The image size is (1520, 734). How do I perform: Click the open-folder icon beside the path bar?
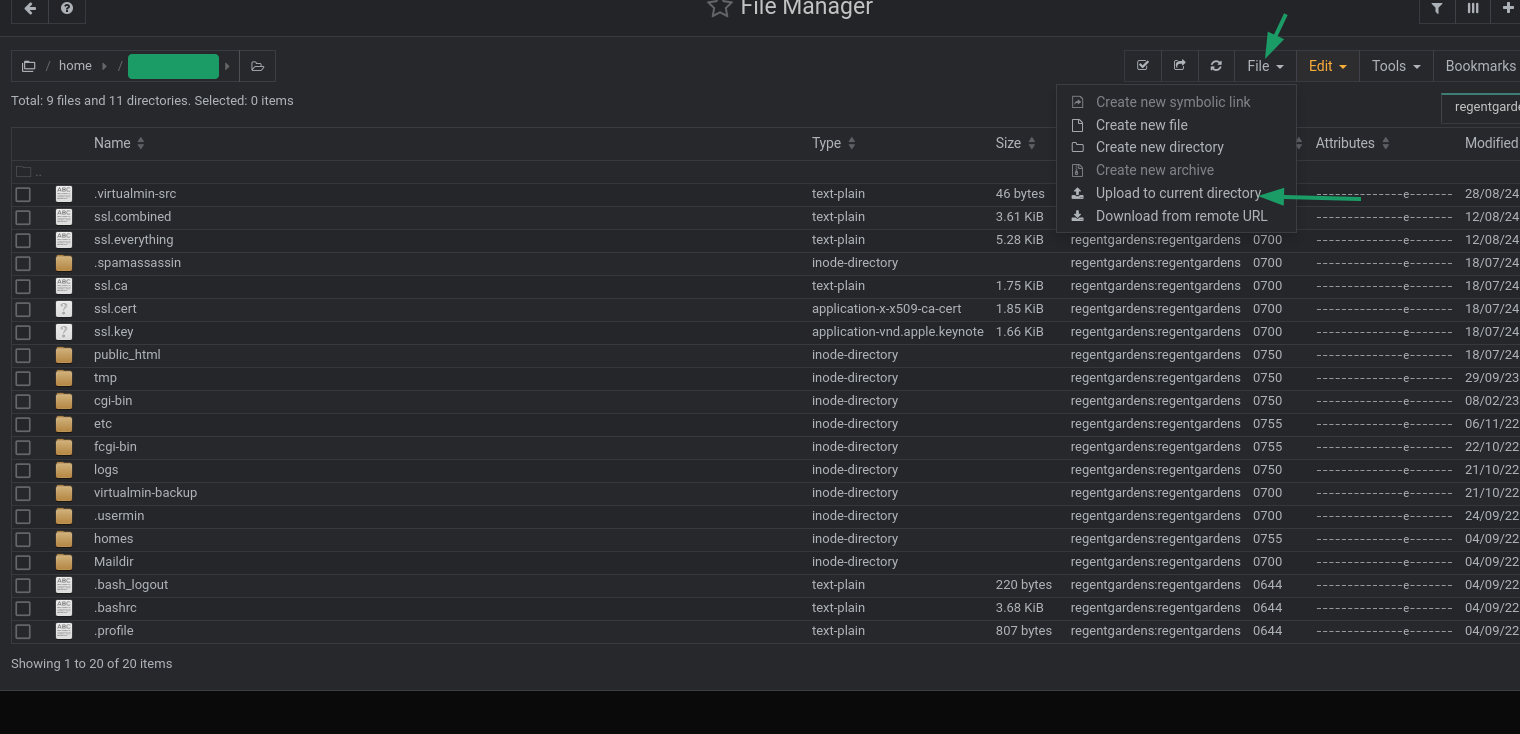point(257,65)
